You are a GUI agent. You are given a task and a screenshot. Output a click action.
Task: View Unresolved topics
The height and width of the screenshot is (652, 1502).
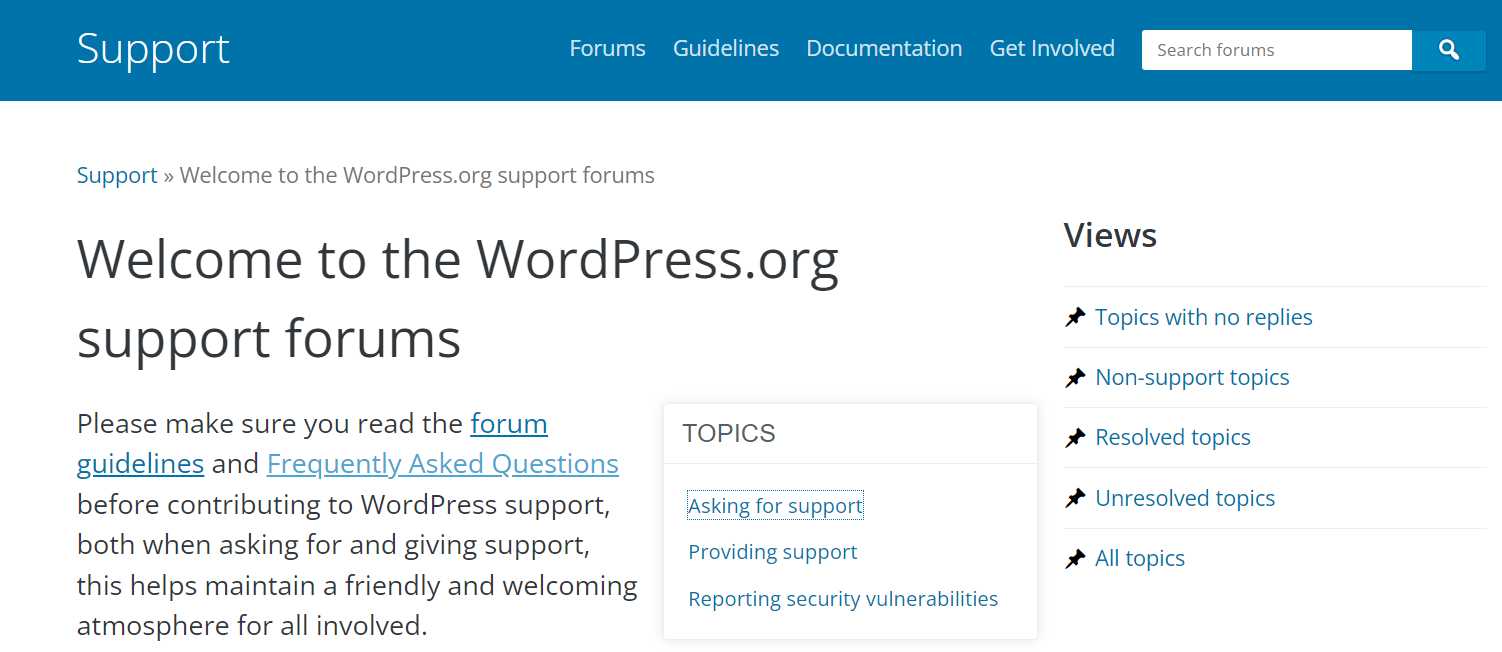point(1185,498)
